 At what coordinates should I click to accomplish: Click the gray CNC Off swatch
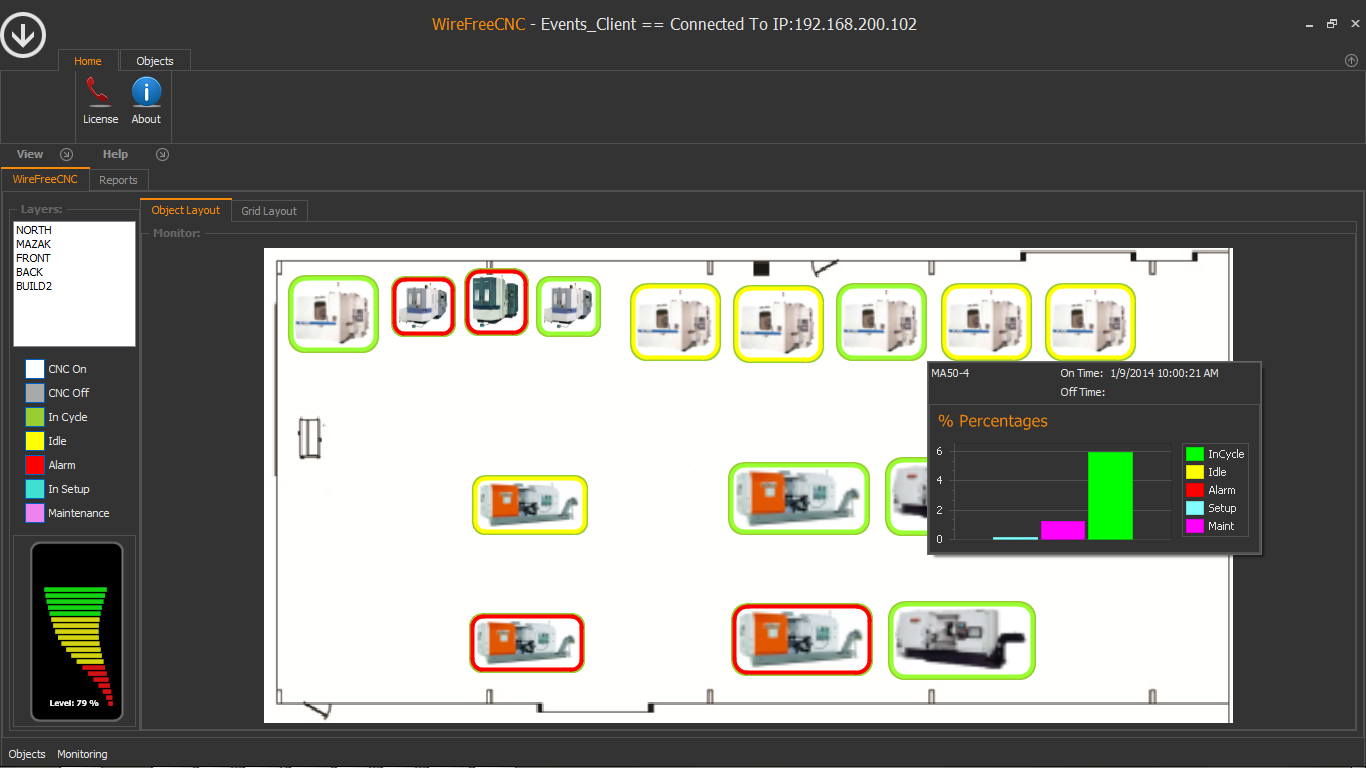point(35,393)
